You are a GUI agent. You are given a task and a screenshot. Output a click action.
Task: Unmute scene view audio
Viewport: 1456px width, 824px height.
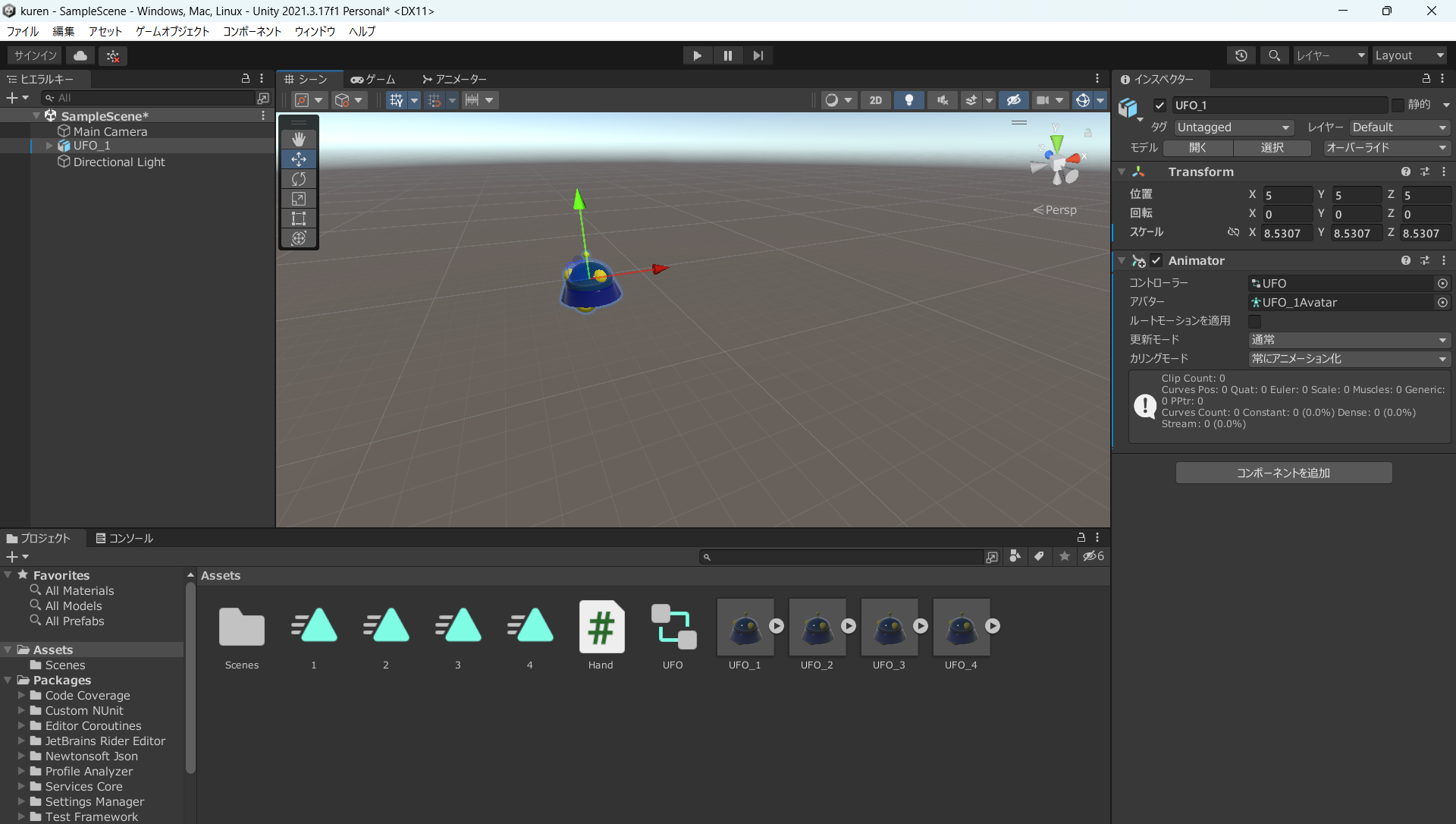tap(942, 99)
